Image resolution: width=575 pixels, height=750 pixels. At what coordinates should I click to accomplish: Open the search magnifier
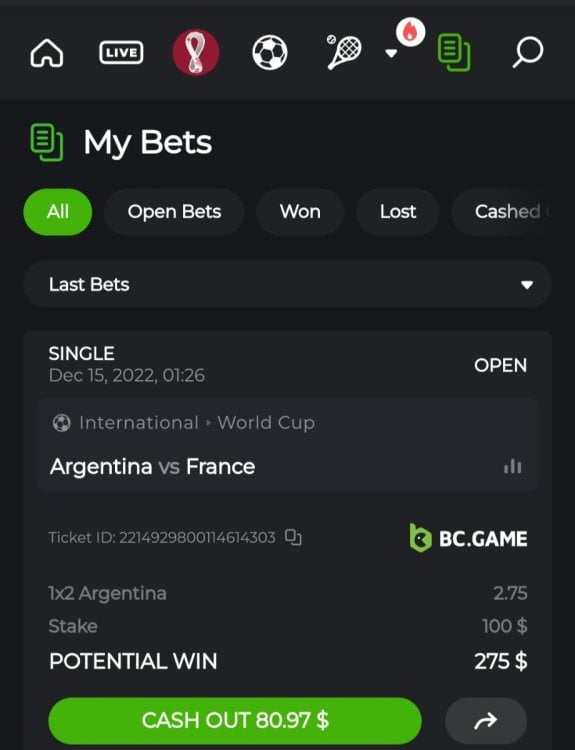tap(527, 52)
